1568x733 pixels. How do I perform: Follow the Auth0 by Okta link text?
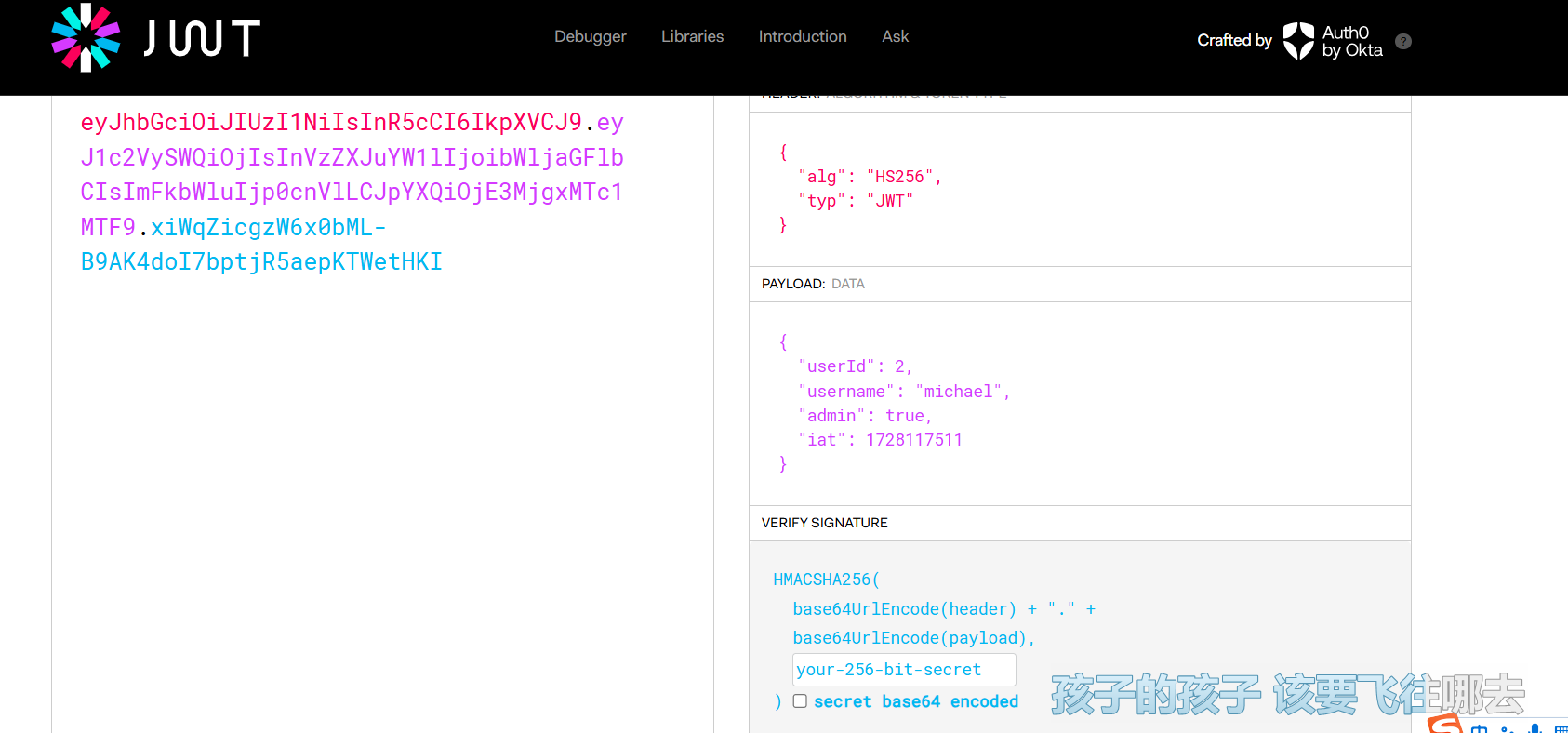click(1352, 41)
